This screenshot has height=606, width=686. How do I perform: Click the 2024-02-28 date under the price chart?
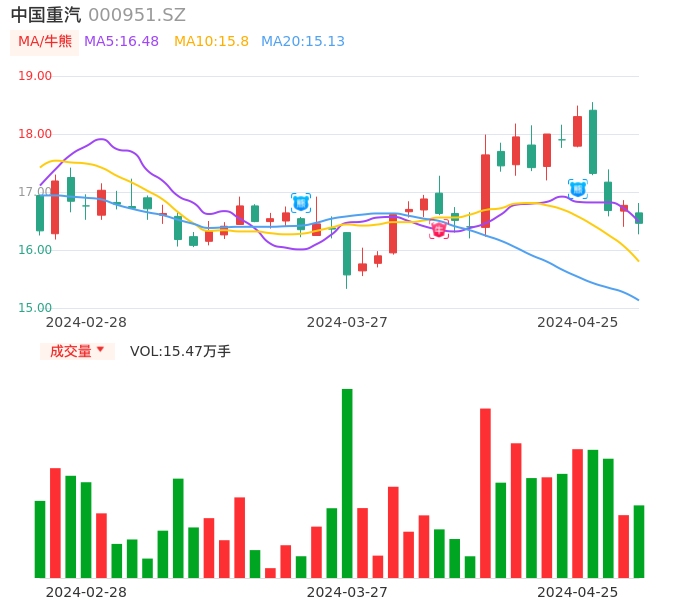86,322
